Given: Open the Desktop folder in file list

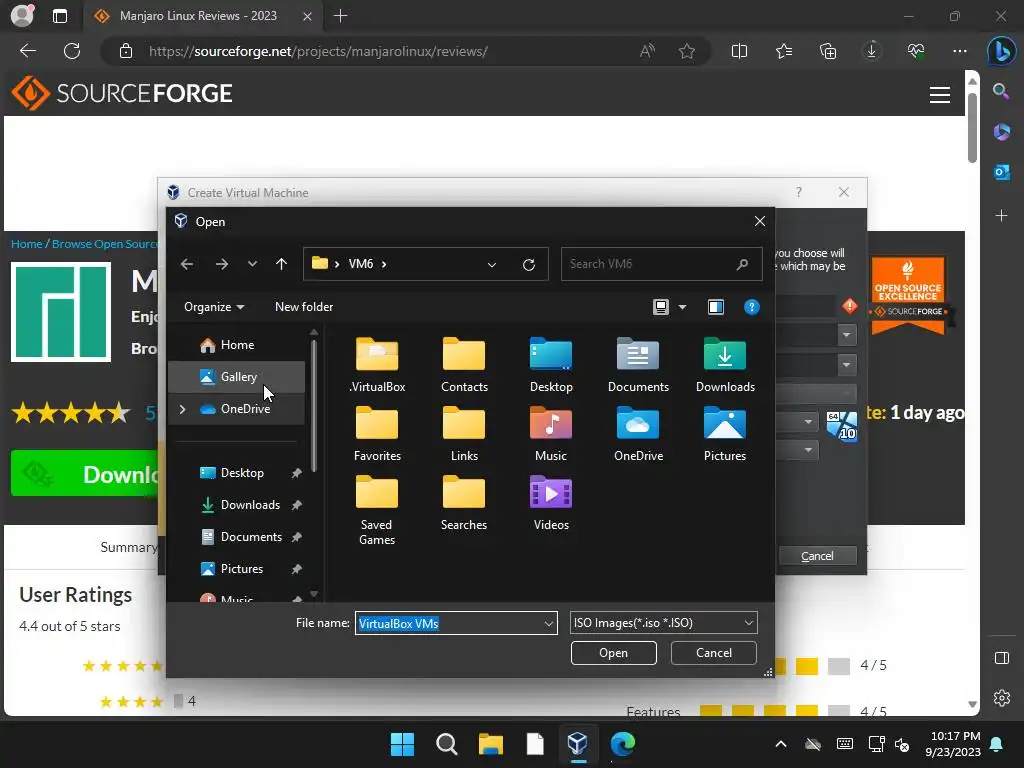Looking at the screenshot, I should (551, 364).
